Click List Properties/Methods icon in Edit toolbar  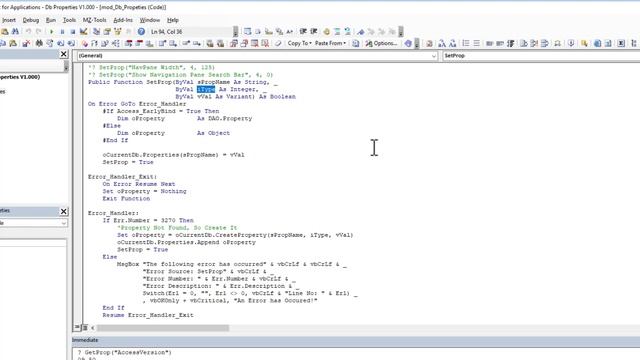coord(247,31)
